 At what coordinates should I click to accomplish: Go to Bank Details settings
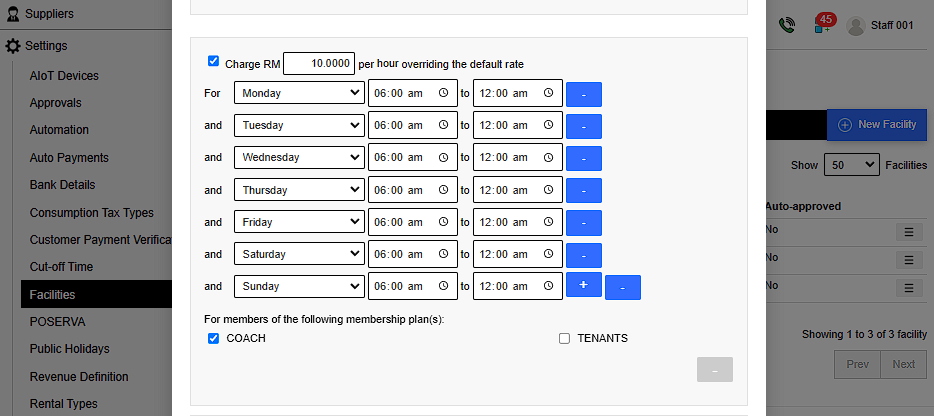(62, 185)
